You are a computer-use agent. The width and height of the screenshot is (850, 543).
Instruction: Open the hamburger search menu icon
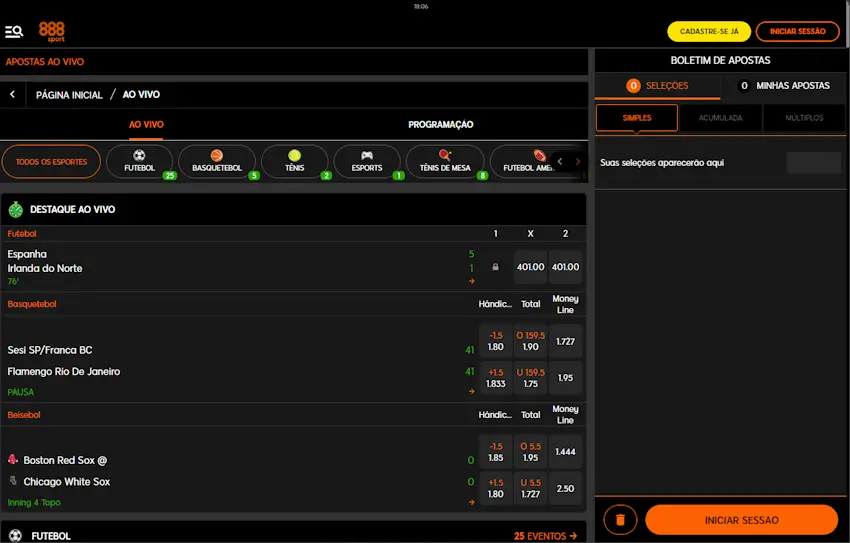click(14, 32)
